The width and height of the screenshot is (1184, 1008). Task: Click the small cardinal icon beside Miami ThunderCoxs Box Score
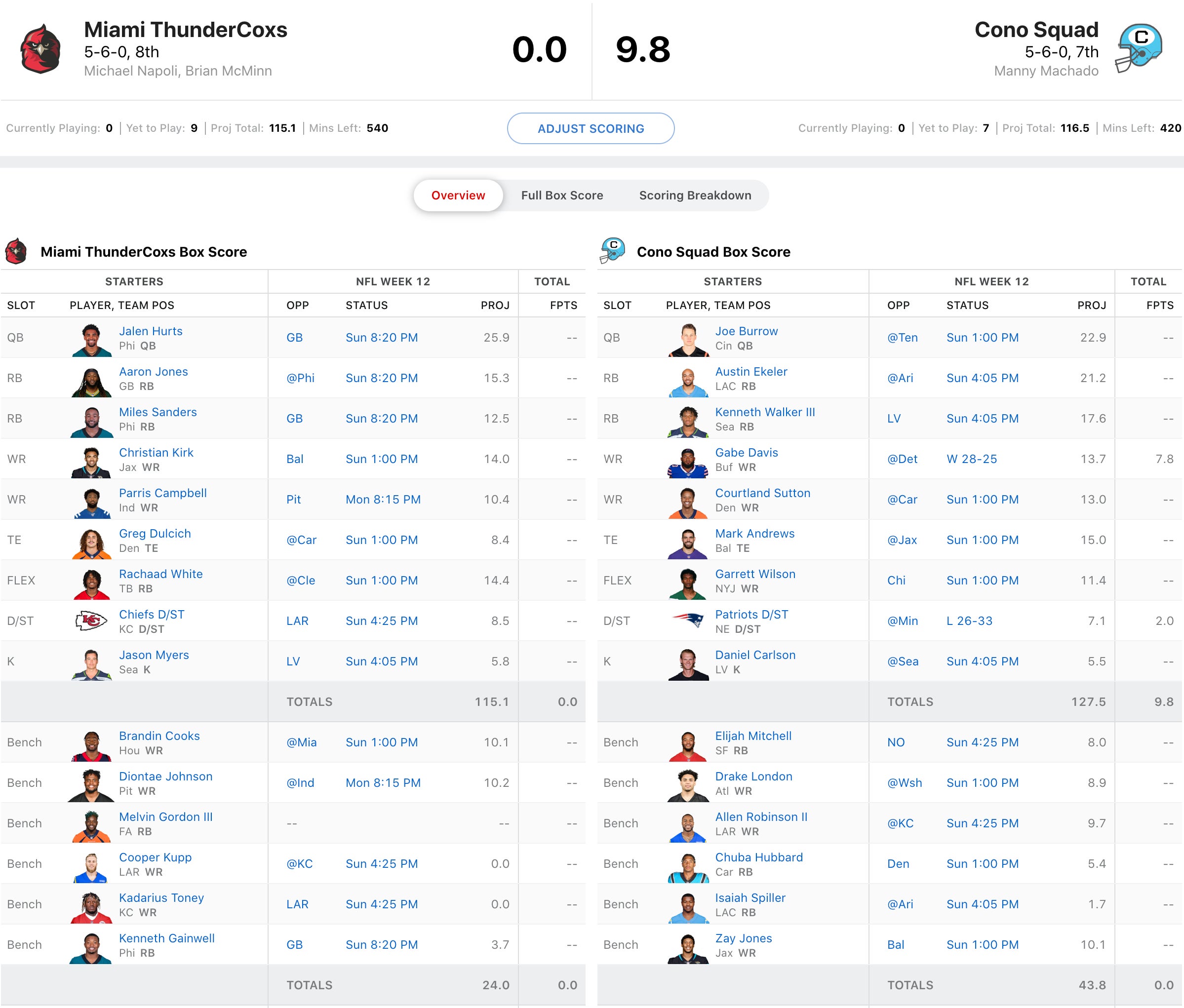coord(16,251)
